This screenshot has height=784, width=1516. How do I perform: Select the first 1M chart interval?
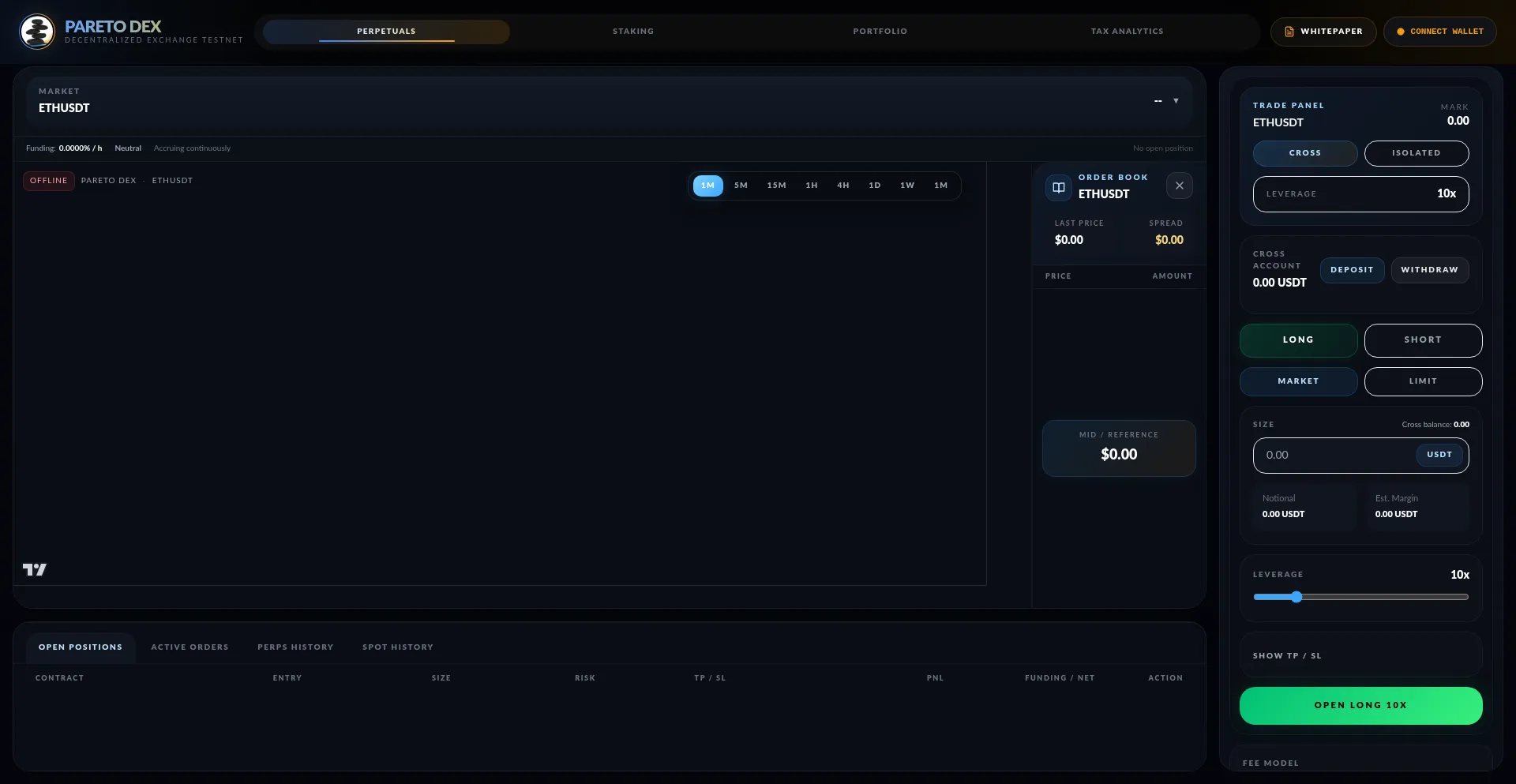[x=707, y=186]
